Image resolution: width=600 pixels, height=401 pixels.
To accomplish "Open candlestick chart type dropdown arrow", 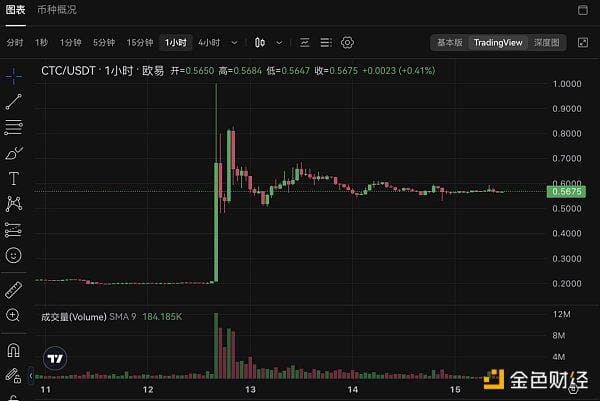I will tap(279, 42).
